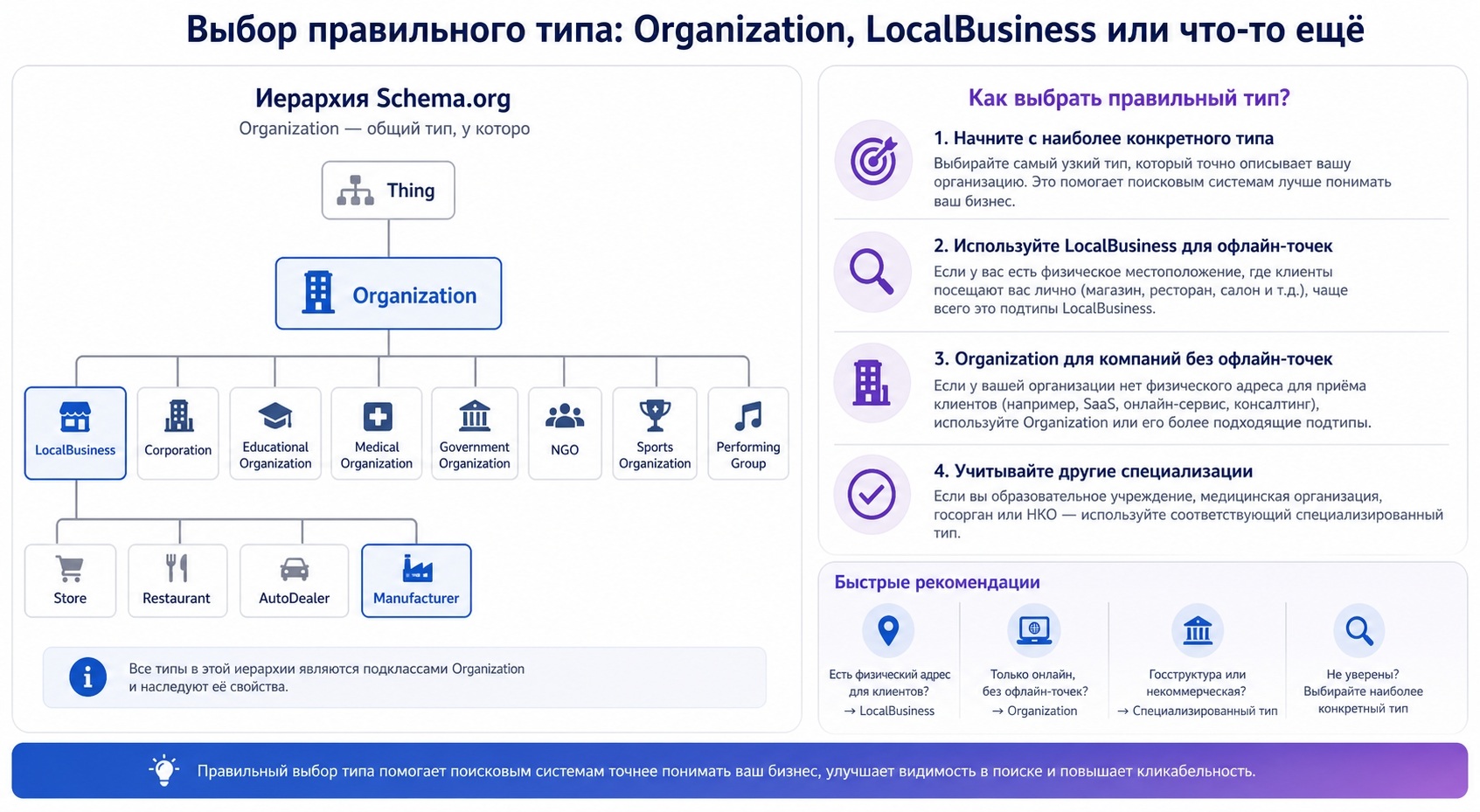Image resolution: width=1480 pixels, height=812 pixels.
Task: Select the Restaurant label
Action: click(177, 599)
